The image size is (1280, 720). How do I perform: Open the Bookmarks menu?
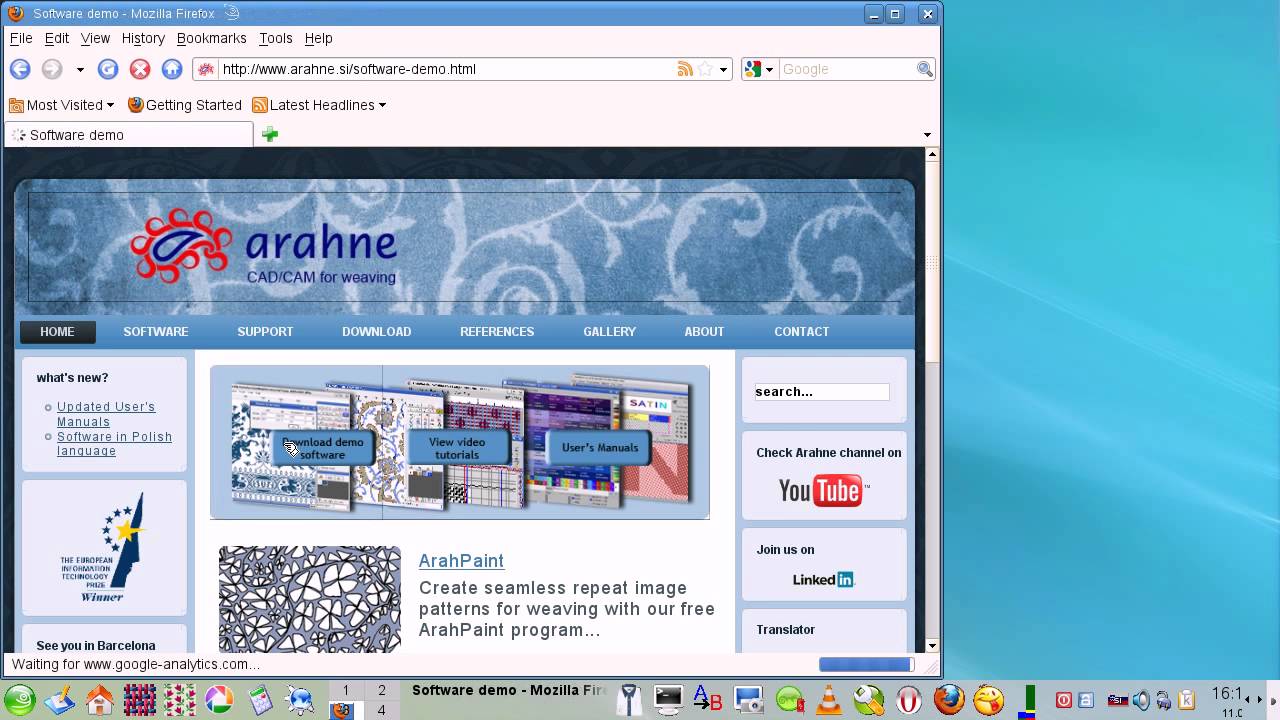click(x=211, y=38)
